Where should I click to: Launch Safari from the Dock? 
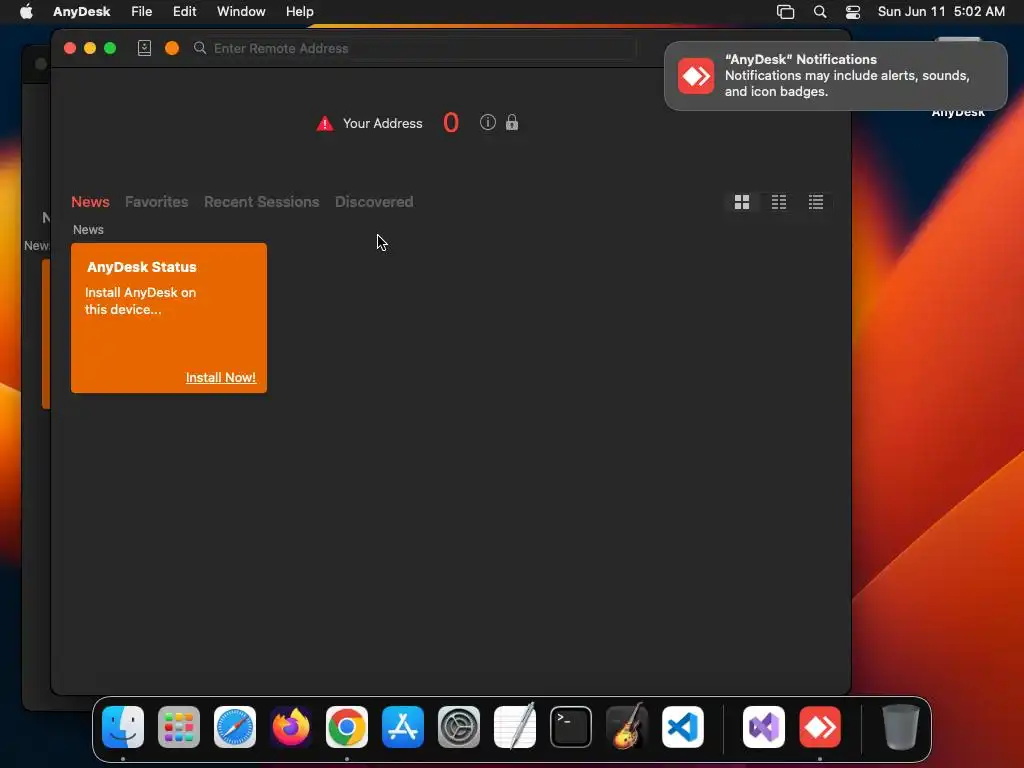pos(235,727)
